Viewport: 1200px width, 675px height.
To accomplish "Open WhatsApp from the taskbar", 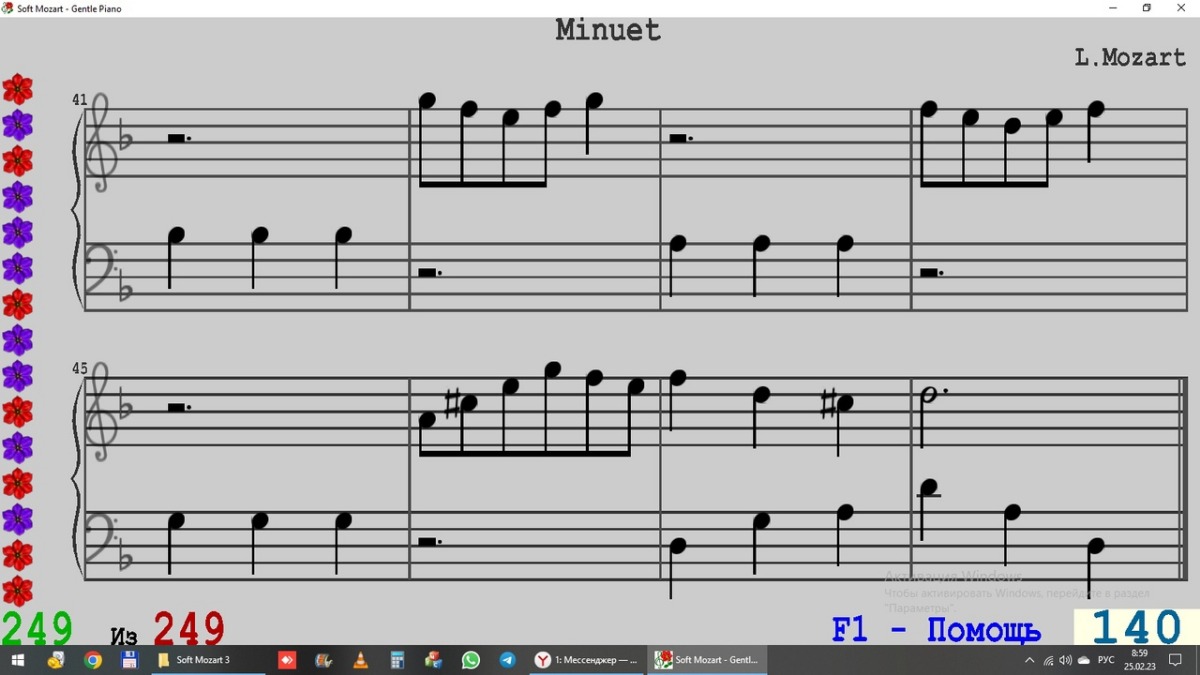I will 471,660.
